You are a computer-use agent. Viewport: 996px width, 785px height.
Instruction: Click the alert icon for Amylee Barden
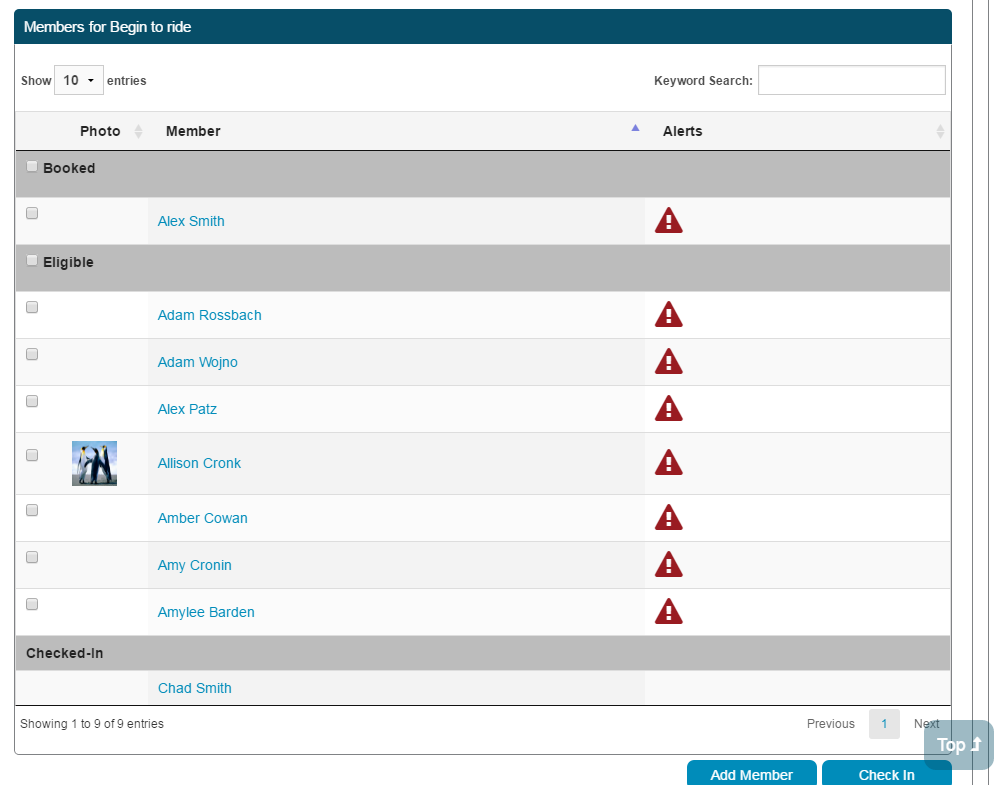pyautogui.click(x=668, y=612)
